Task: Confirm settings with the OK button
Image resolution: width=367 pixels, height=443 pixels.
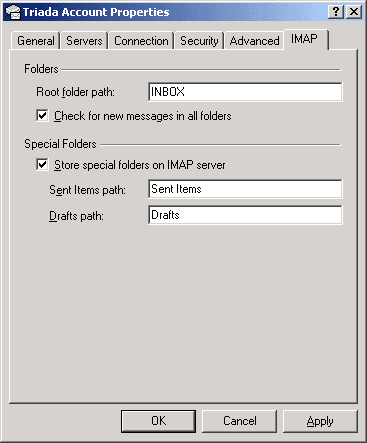Action: click(158, 421)
